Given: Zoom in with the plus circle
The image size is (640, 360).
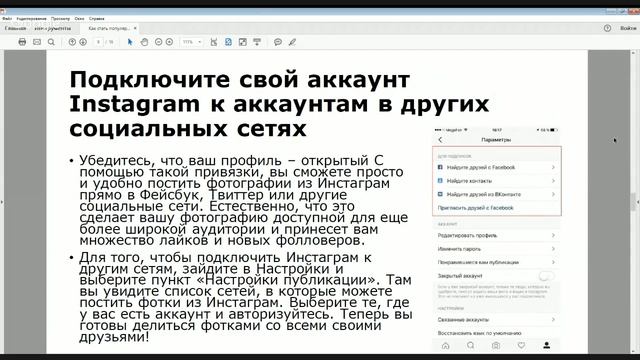Looking at the screenshot, I should [x=169, y=42].
